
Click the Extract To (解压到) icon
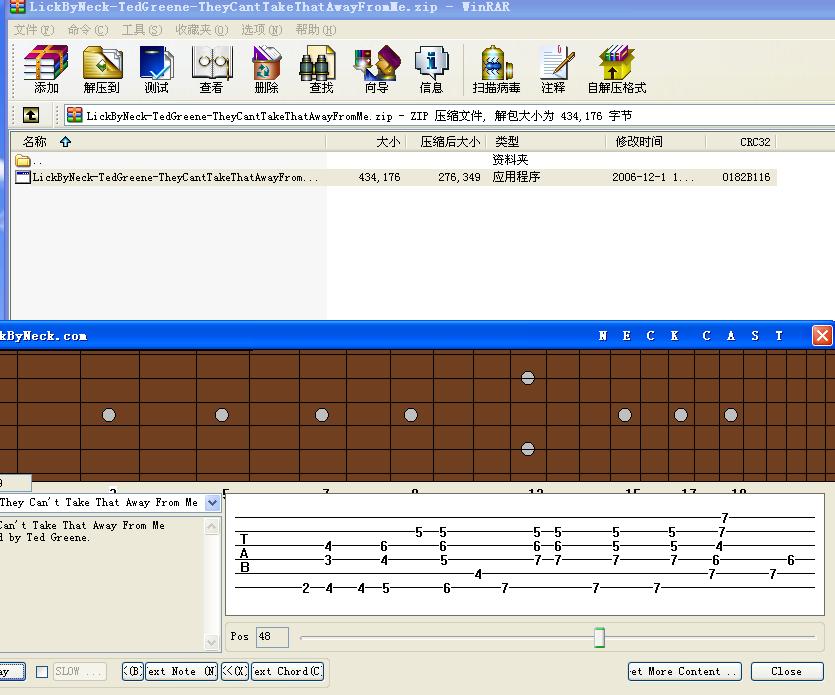click(102, 70)
